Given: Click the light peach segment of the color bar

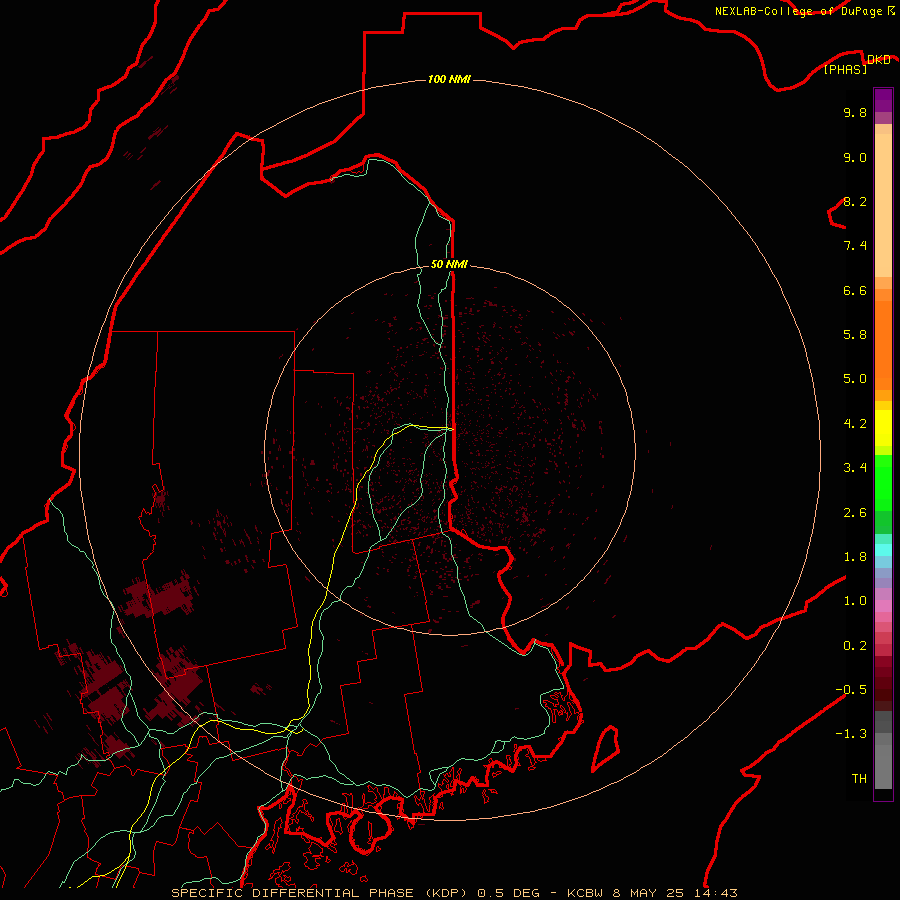Looking at the screenshot, I should (x=883, y=205).
